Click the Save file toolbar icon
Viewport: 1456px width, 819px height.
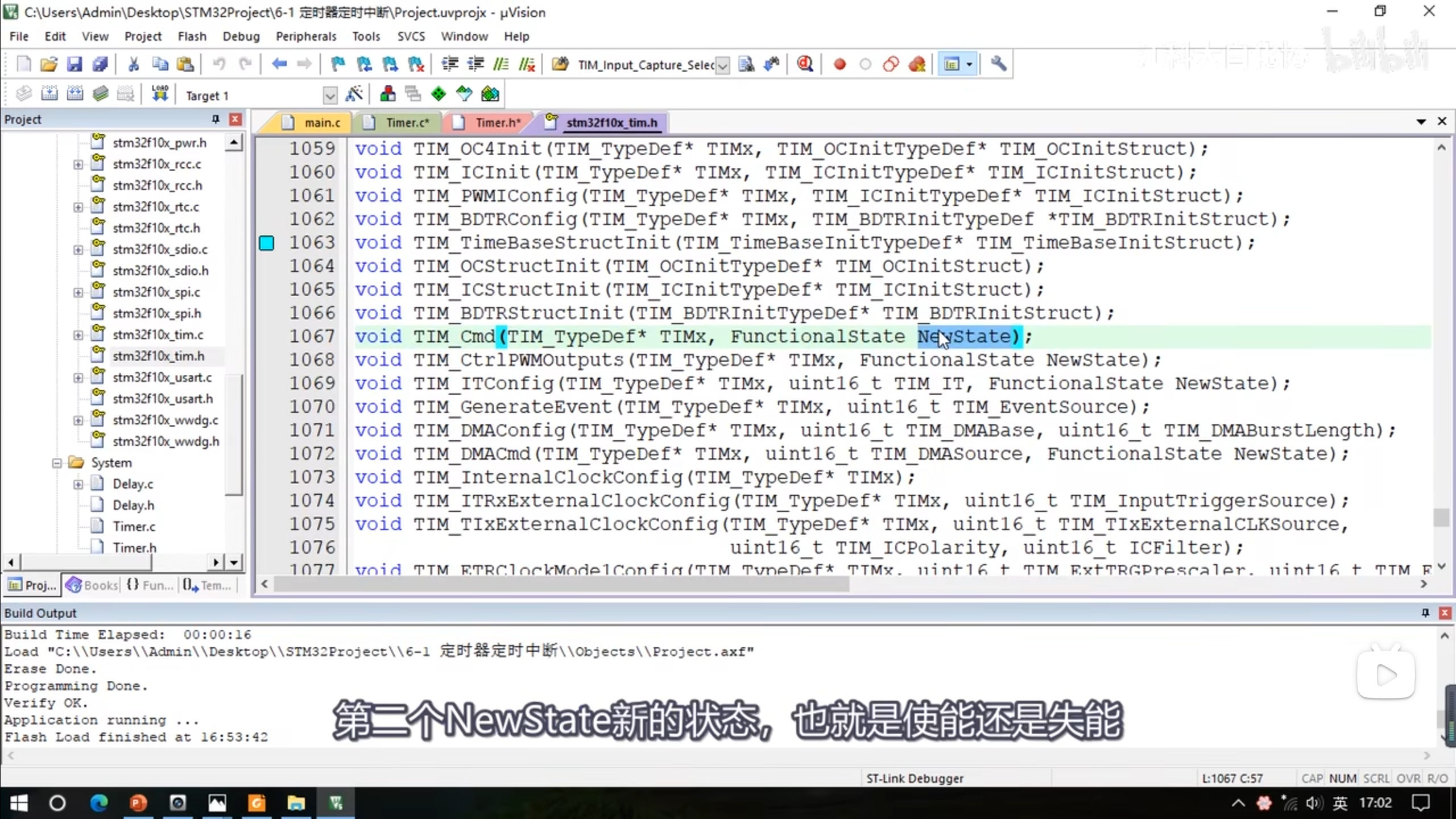pos(75,64)
